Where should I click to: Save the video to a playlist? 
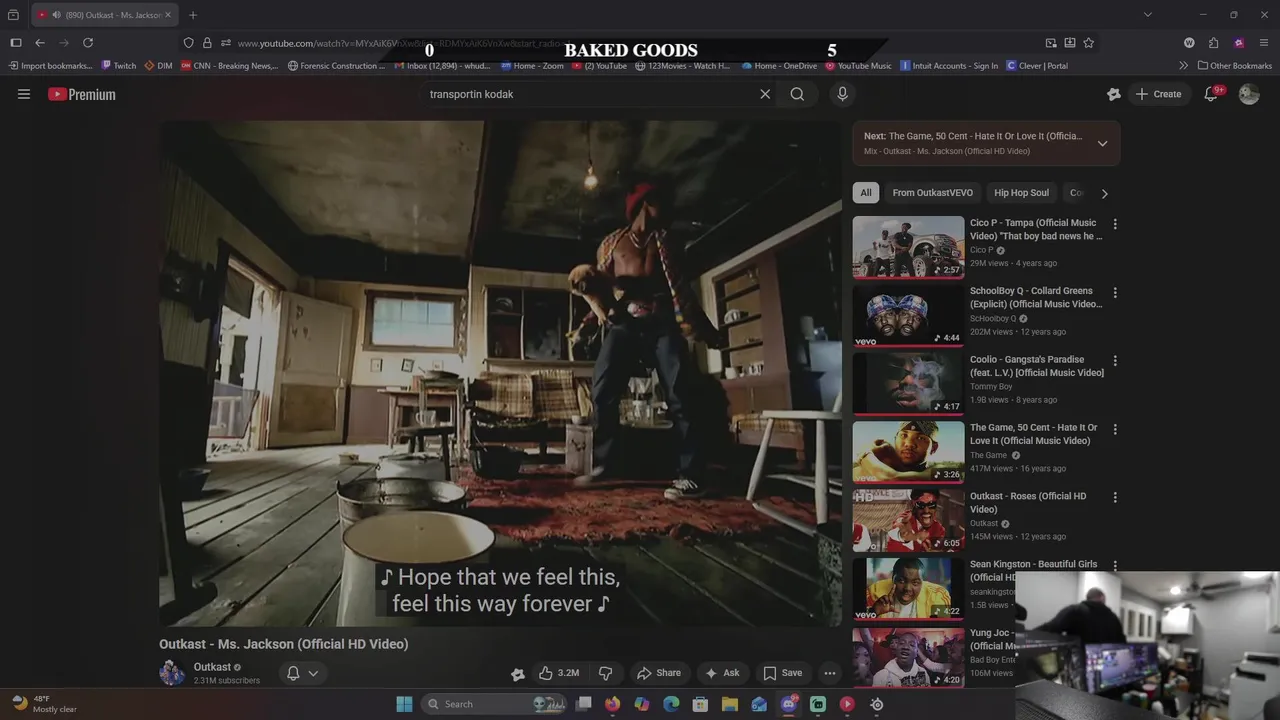[x=782, y=673]
